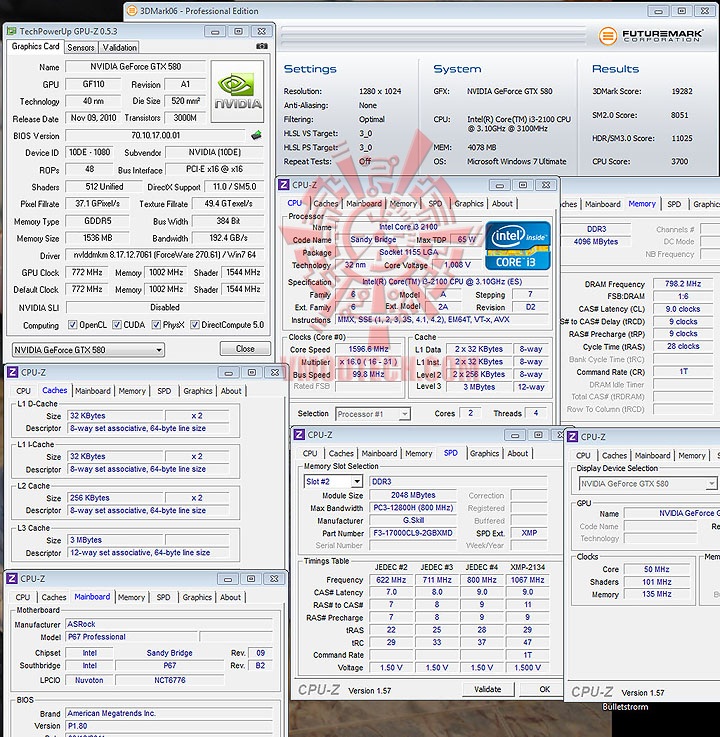Viewport: 720px width, 737px height.
Task: Open the Processor #1 selection dropdown
Action: coord(373,414)
